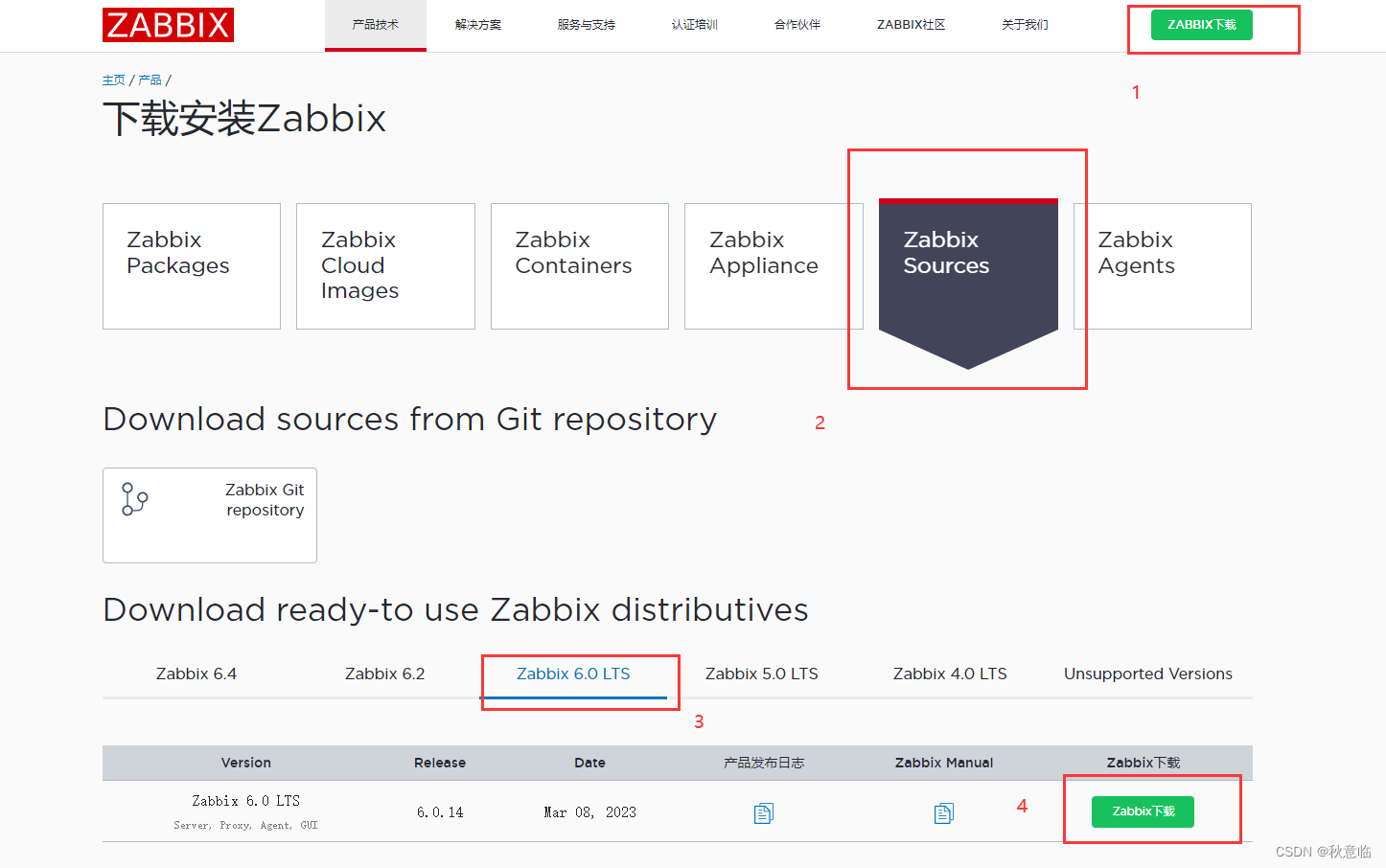The height and width of the screenshot is (868, 1386).
Task: Select the Zabbix Appliance tile
Action: coord(773,265)
